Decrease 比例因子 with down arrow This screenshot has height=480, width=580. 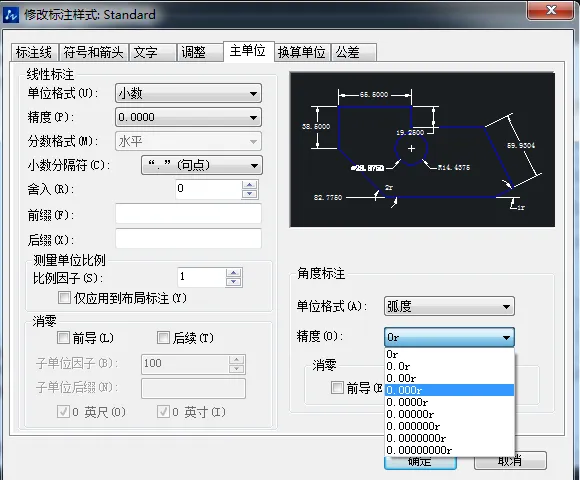234,282
